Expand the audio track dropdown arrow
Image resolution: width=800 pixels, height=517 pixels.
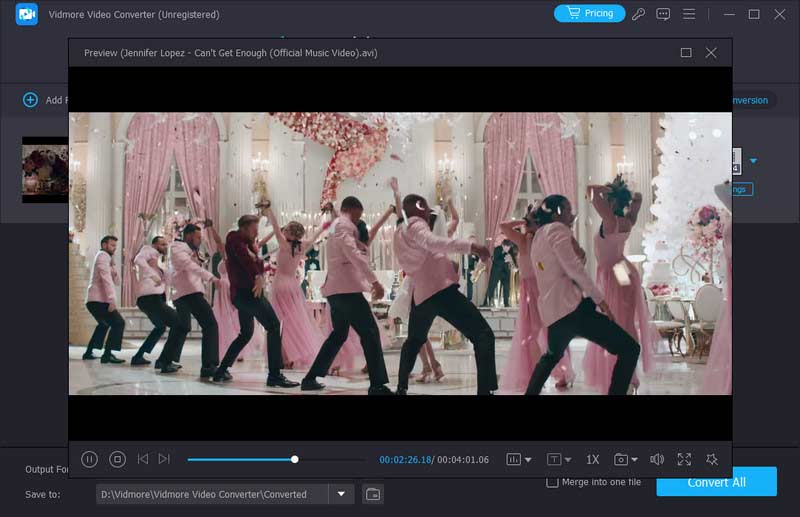pos(528,460)
